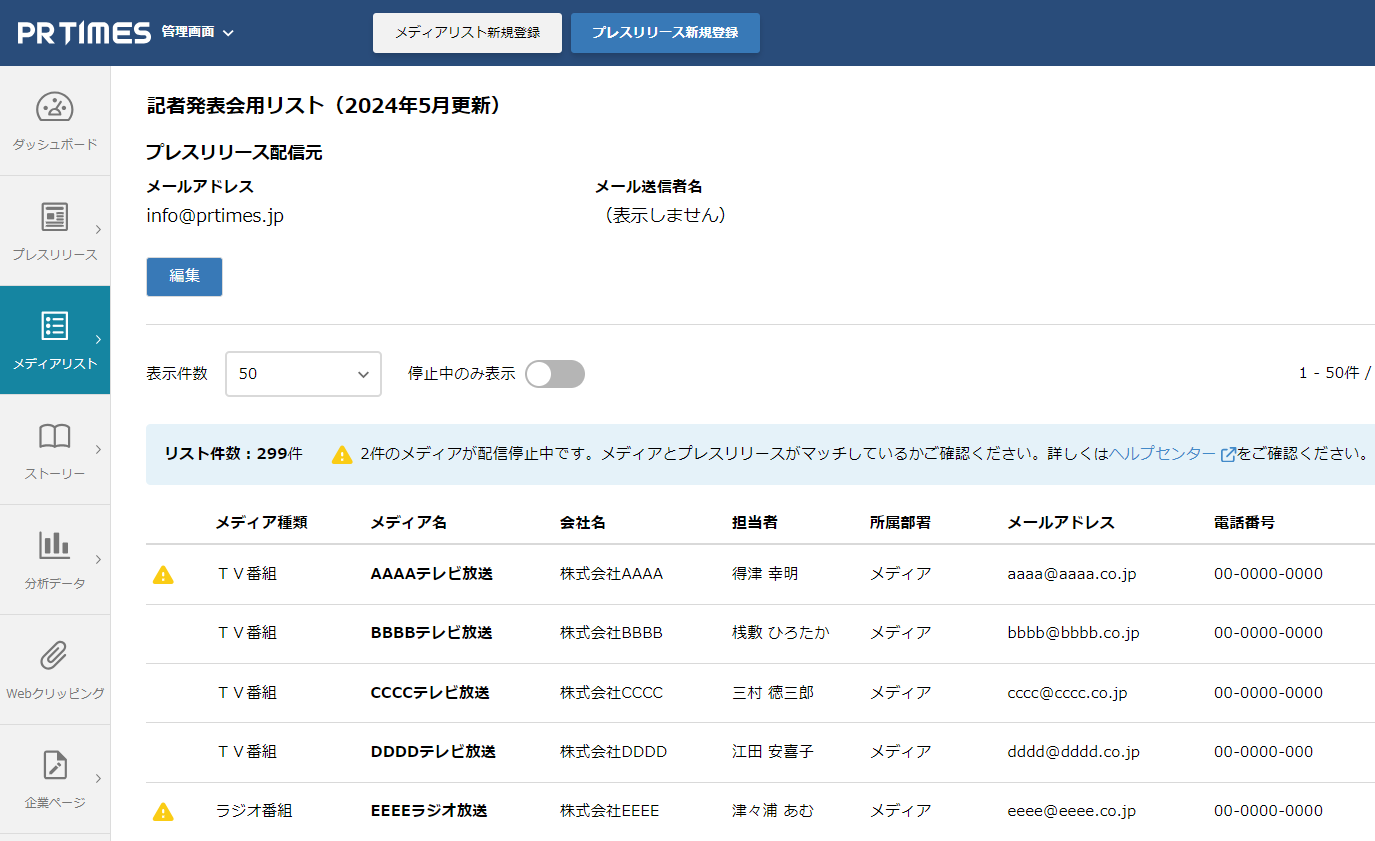Expand the ストーリー sidebar chevron
Viewport: 1375px width, 841px height.
click(98, 449)
